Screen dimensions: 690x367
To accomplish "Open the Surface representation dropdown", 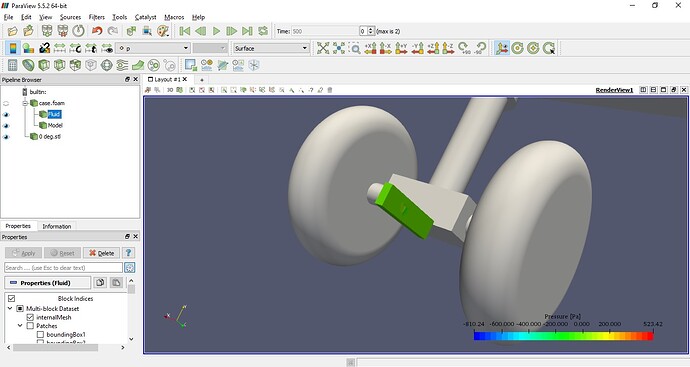I will [271, 48].
